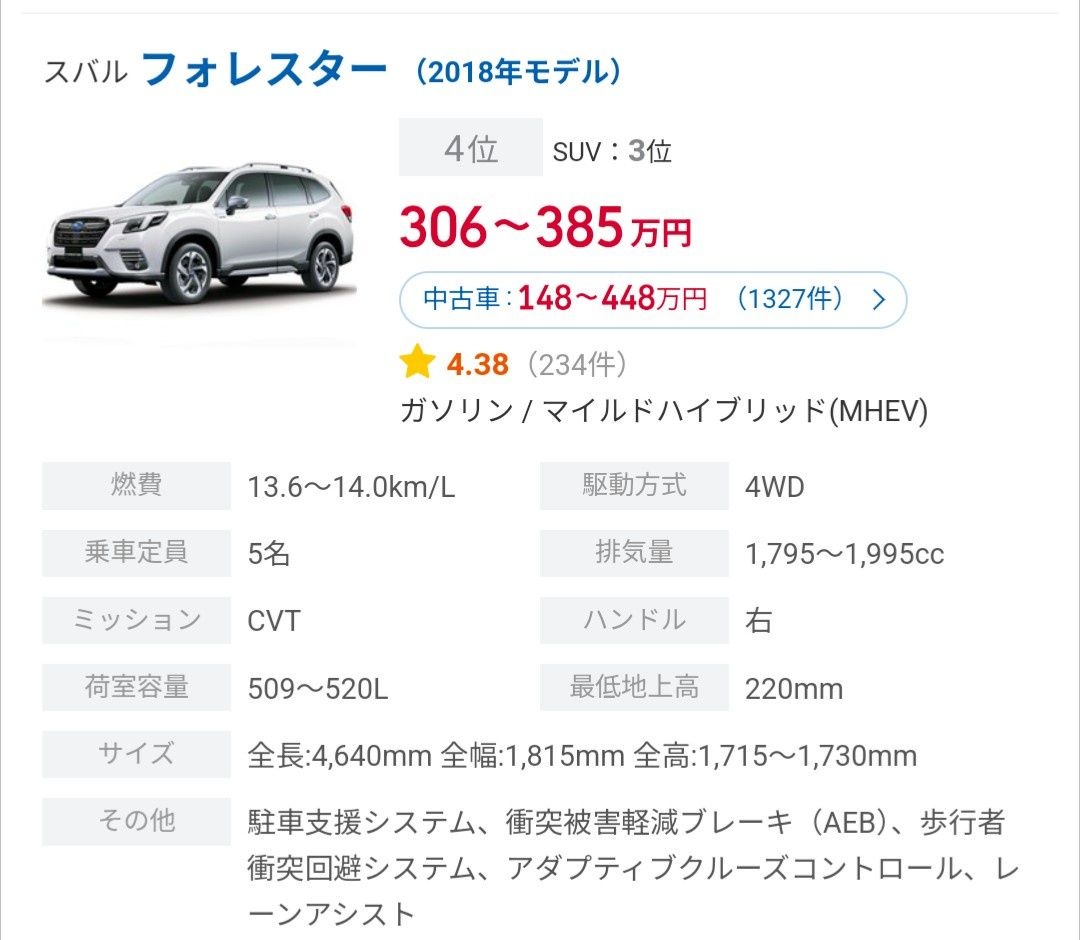Click the 乗車定員 spec label

pyautogui.click(x=136, y=553)
